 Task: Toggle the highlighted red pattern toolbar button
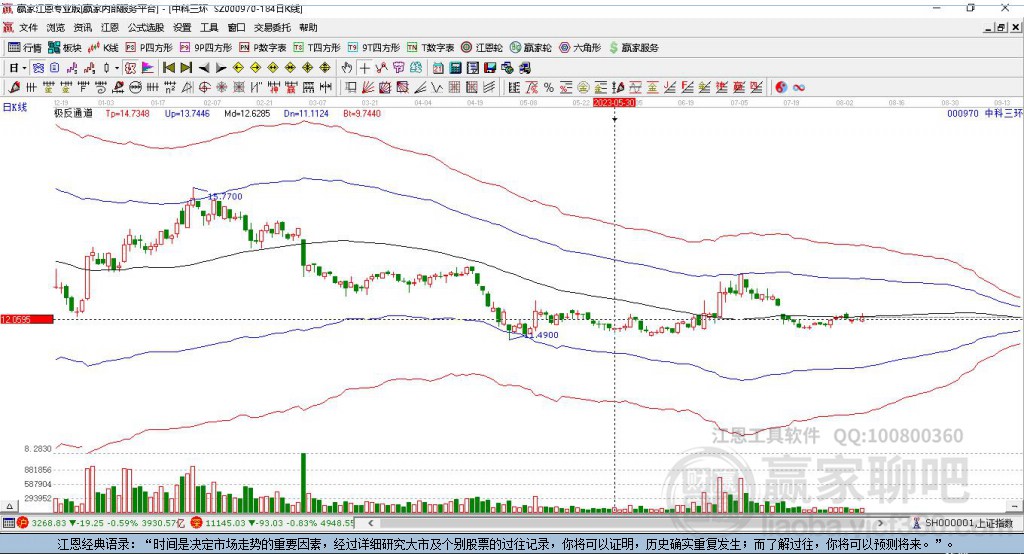[x=131, y=68]
